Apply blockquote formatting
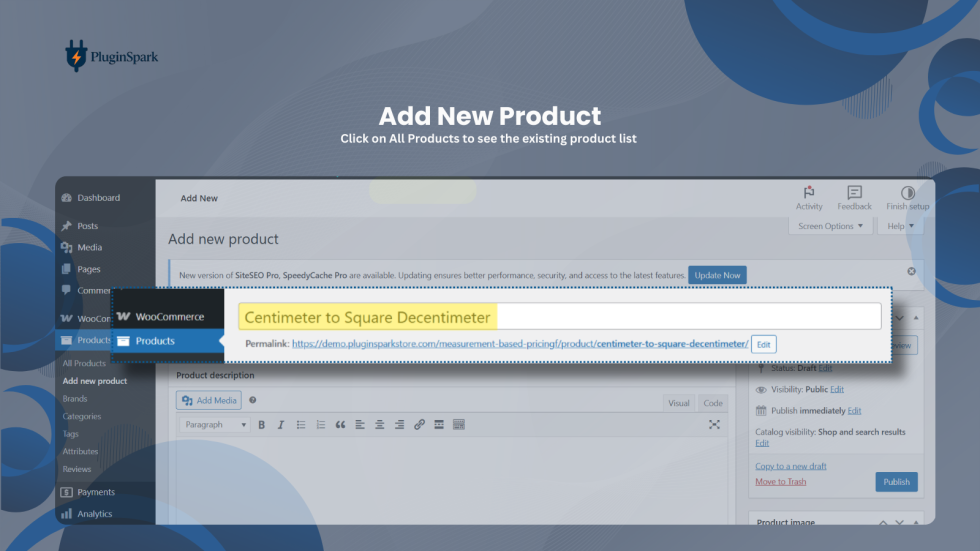 coord(340,425)
